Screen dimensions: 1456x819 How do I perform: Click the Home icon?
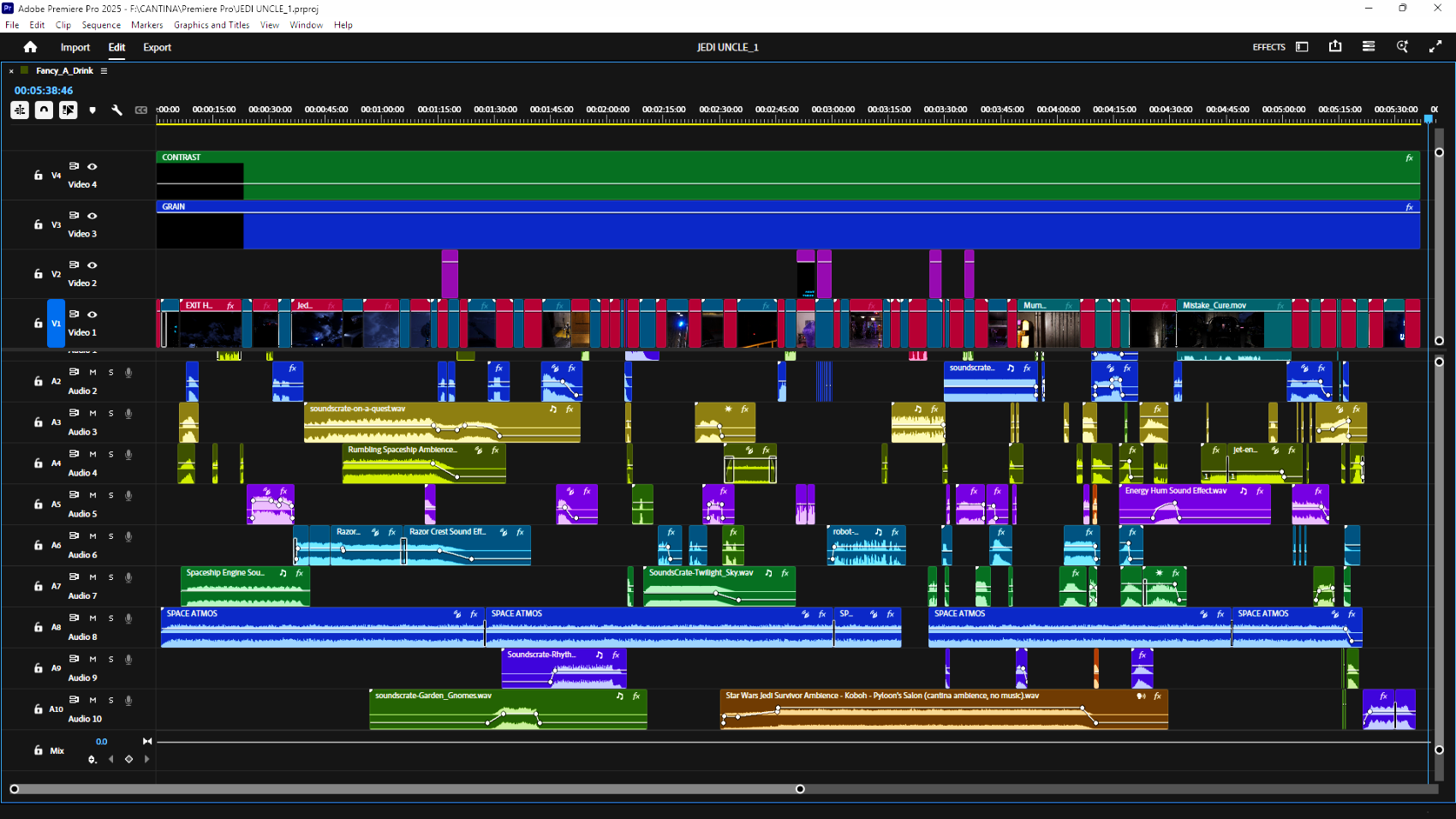[x=31, y=47]
